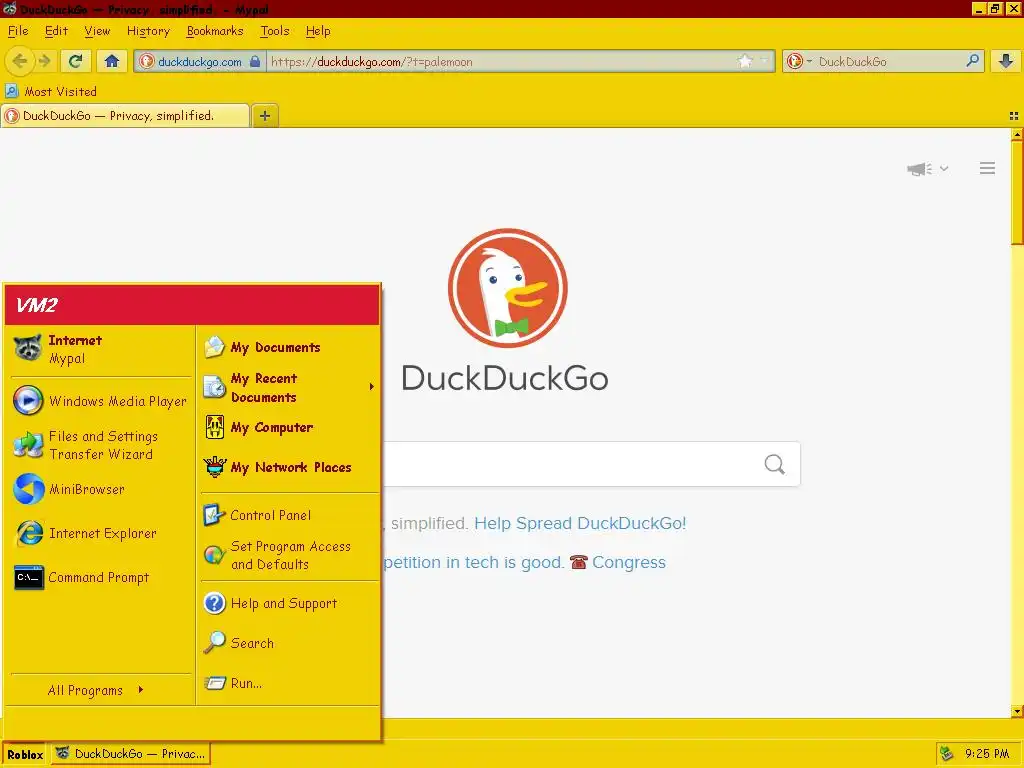The image size is (1024, 768).
Task: Open Windows Media Player
Action: 100,401
